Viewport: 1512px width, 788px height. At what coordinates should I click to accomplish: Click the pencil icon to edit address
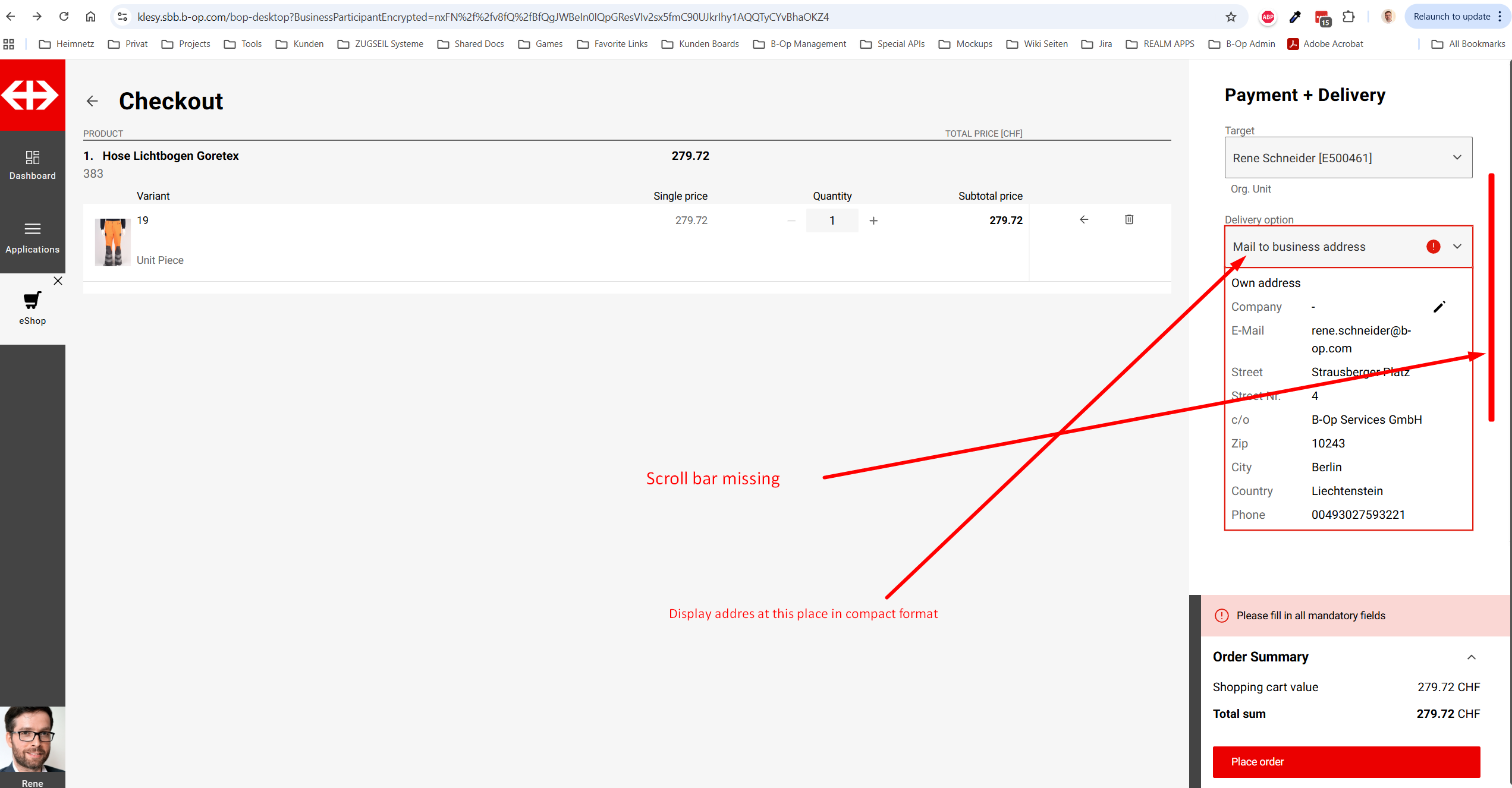point(1439,307)
